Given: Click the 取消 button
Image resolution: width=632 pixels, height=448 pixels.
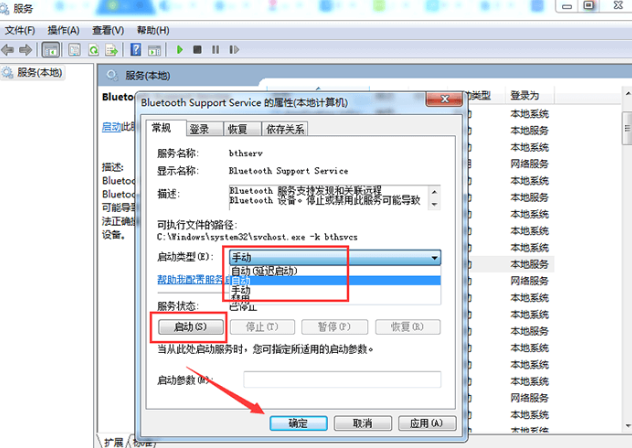Looking at the screenshot, I should coord(363,423).
